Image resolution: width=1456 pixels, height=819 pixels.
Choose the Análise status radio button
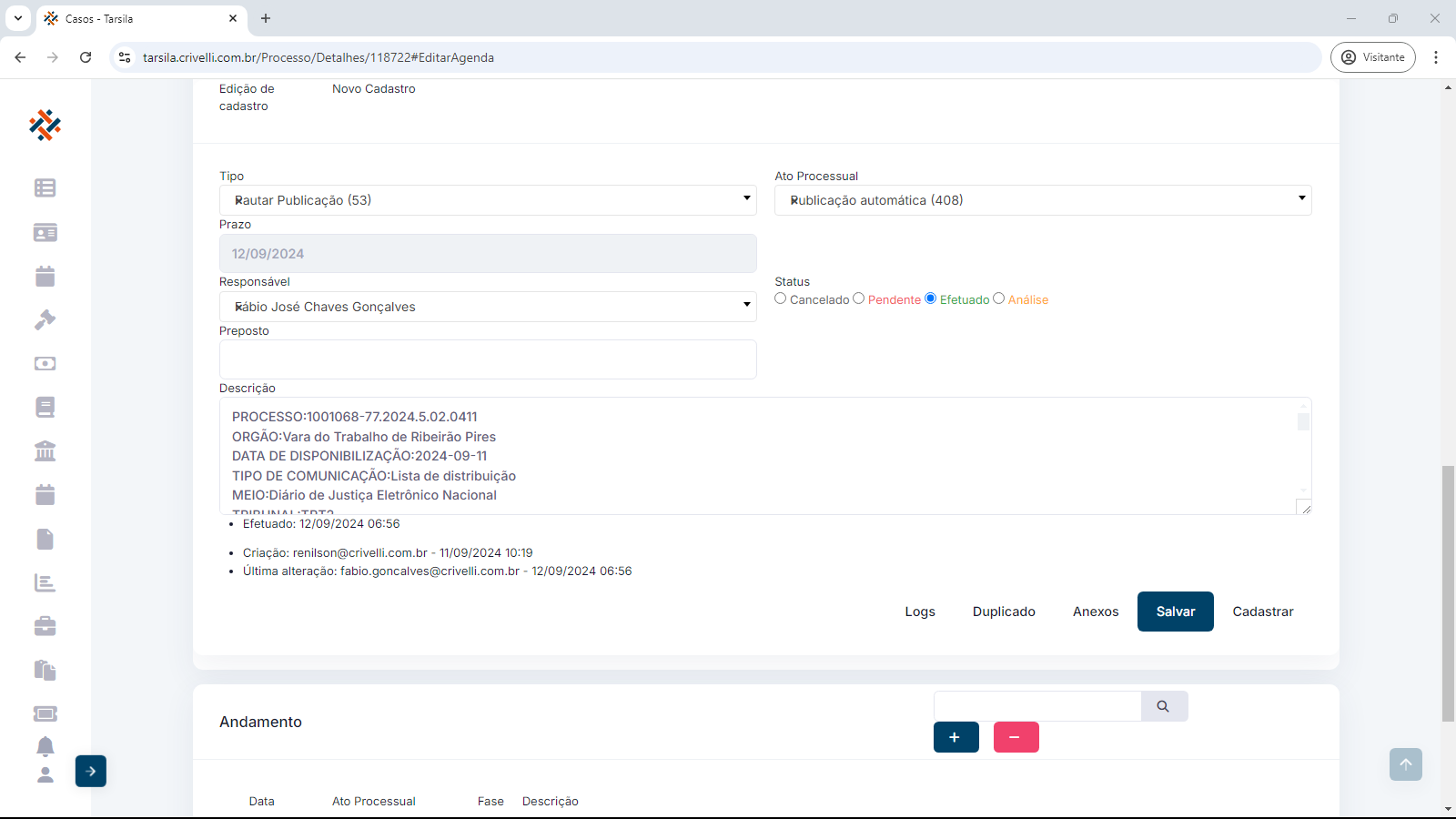tap(999, 298)
